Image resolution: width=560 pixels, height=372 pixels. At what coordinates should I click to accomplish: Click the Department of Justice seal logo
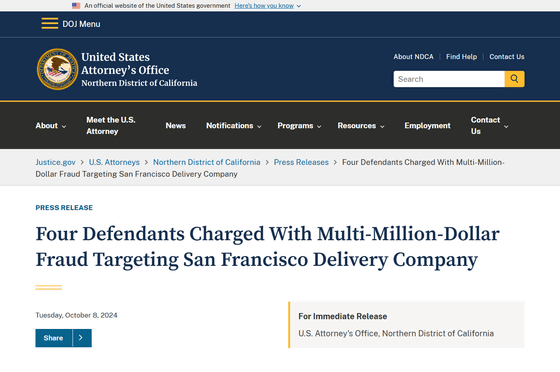pyautogui.click(x=57, y=69)
